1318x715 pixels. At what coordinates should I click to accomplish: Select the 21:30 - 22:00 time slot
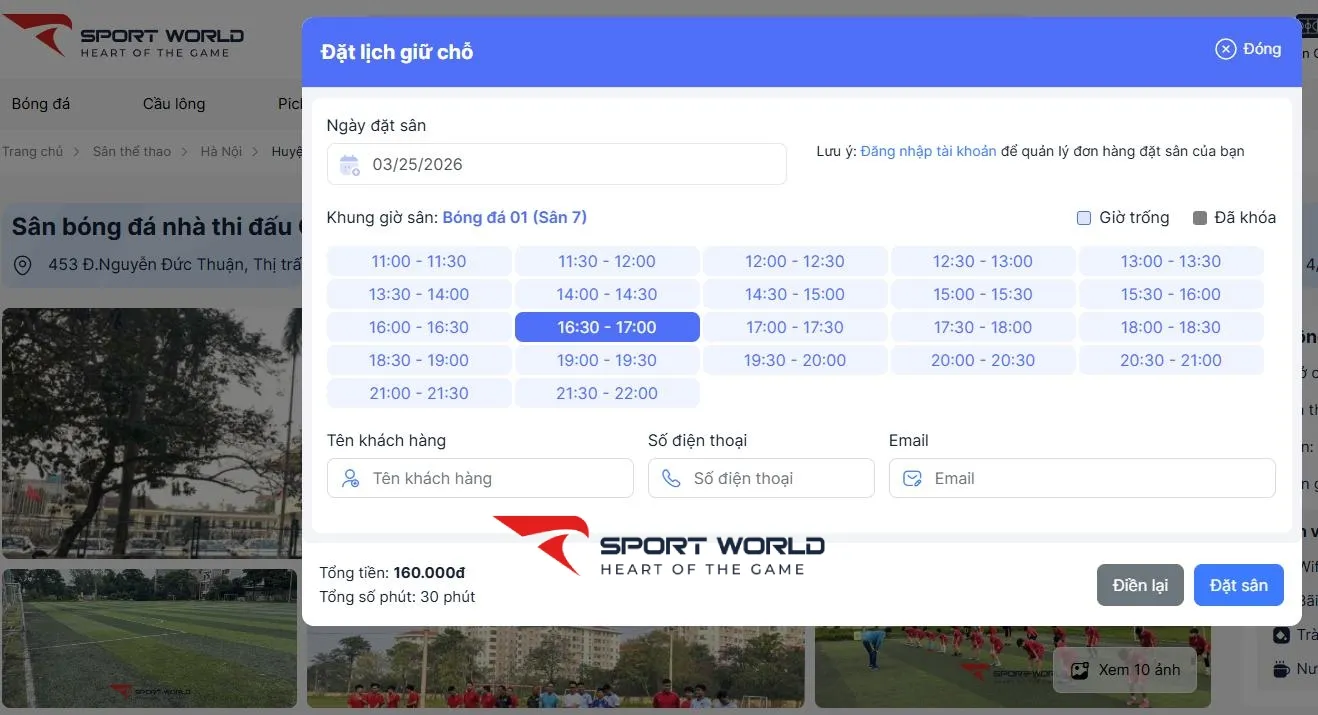[x=607, y=394]
